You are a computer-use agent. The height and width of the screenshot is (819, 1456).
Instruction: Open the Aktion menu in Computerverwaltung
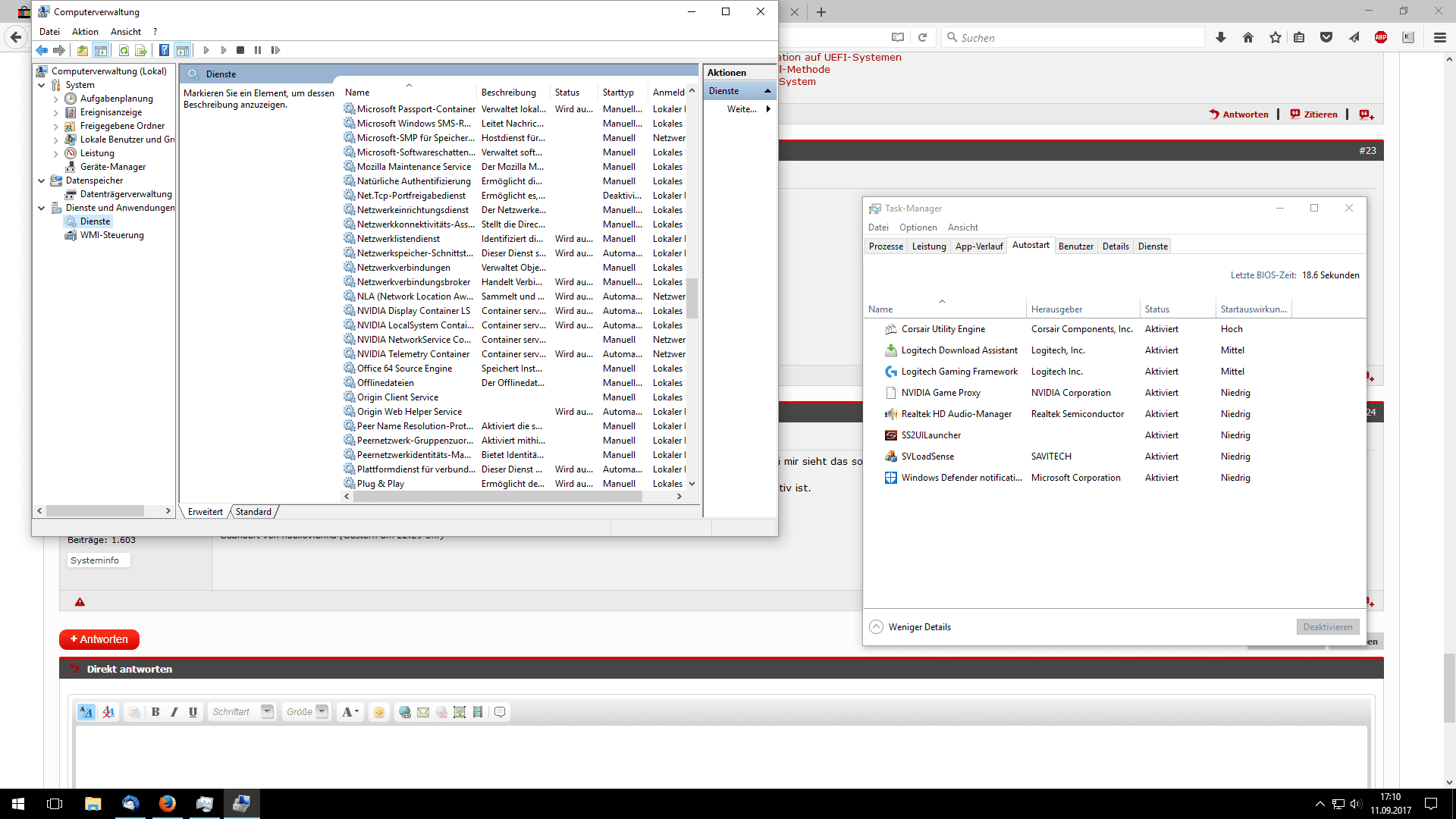click(x=85, y=31)
